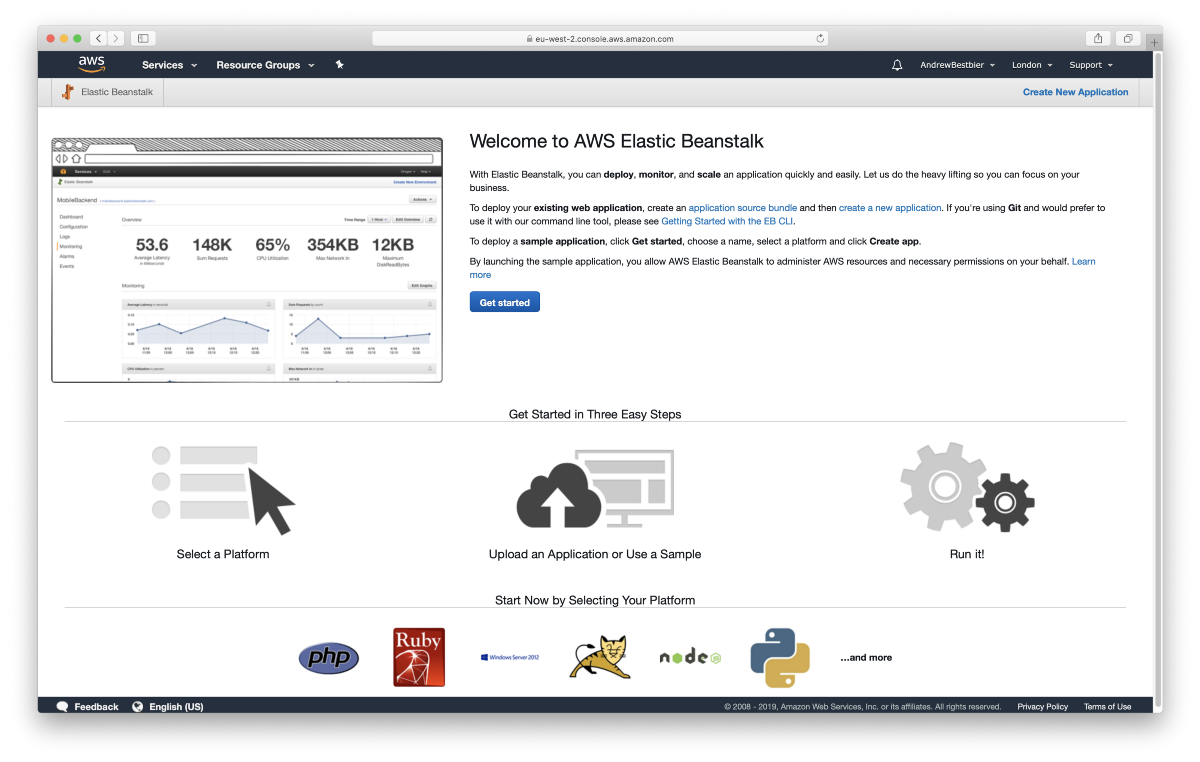Screen dimensions: 1200x762
Task: Choose the Windows Server 2012 platform
Action: tap(510, 657)
